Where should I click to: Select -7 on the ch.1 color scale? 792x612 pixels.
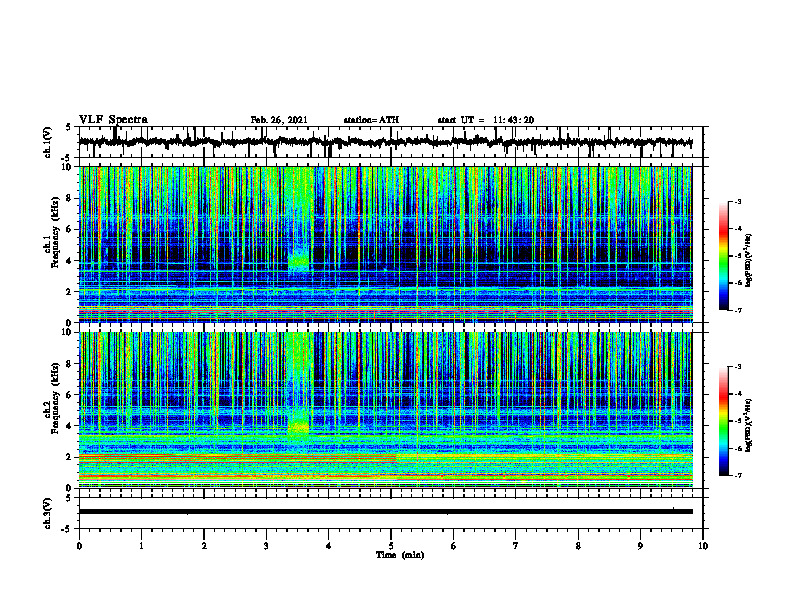click(738, 310)
